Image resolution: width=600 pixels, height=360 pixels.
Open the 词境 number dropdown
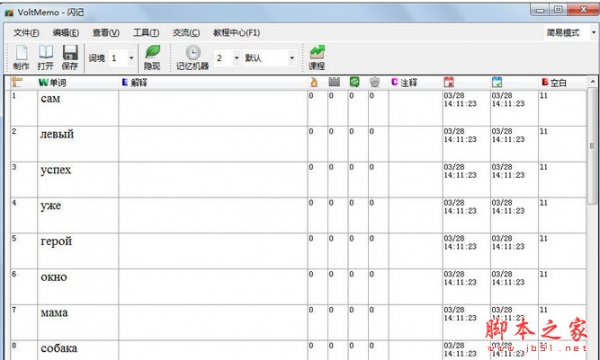[131, 58]
